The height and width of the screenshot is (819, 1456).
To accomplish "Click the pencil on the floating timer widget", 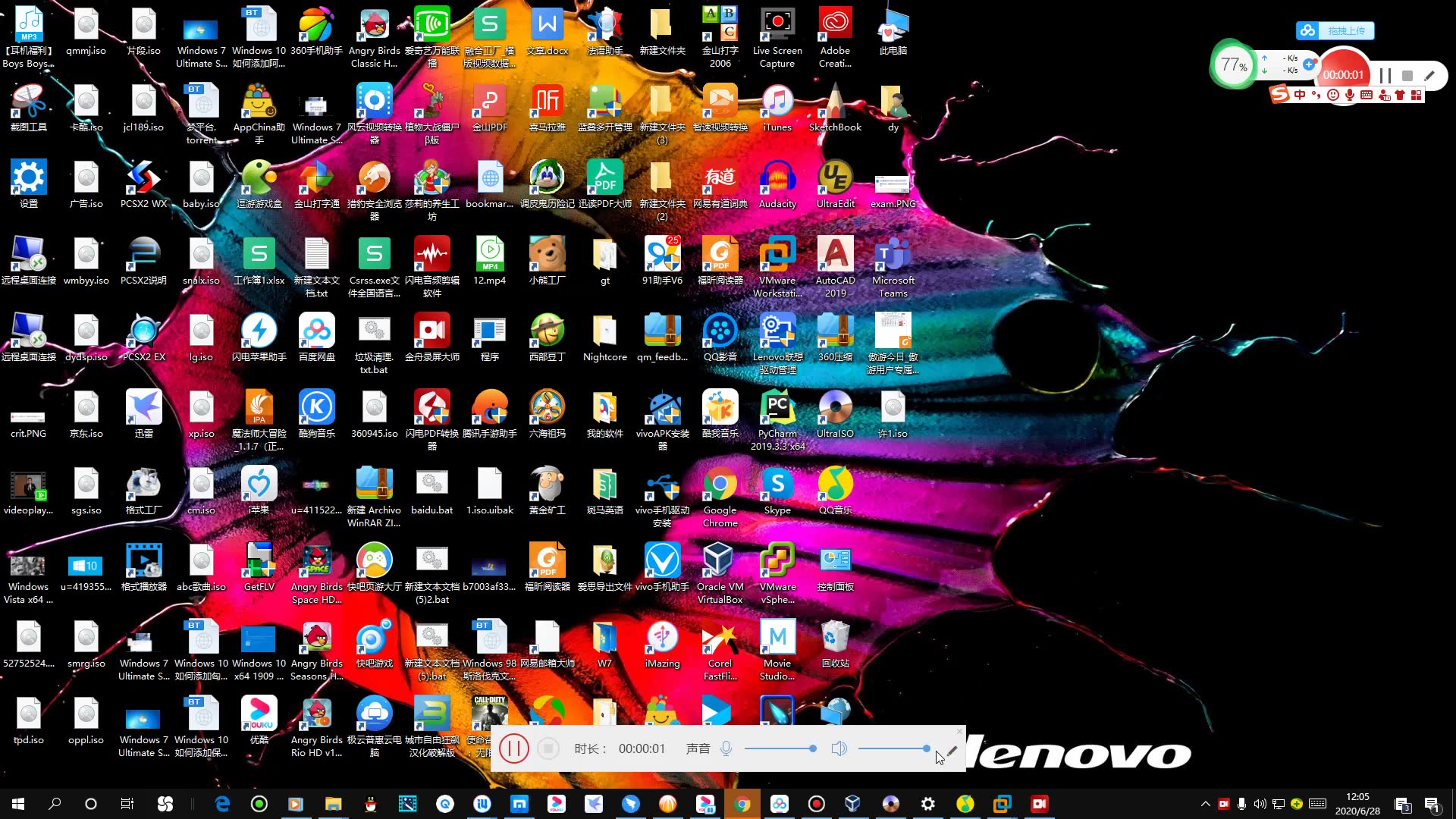I will (x=1429, y=75).
